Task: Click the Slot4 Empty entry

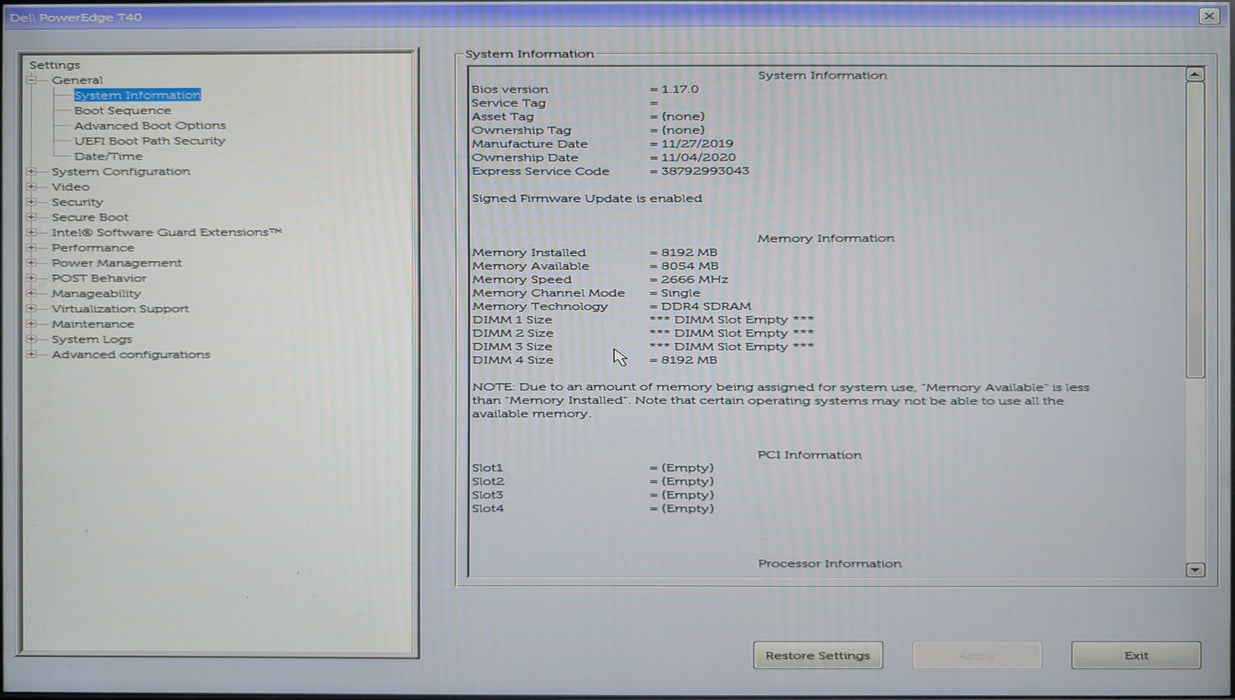Action: pyautogui.click(x=688, y=509)
